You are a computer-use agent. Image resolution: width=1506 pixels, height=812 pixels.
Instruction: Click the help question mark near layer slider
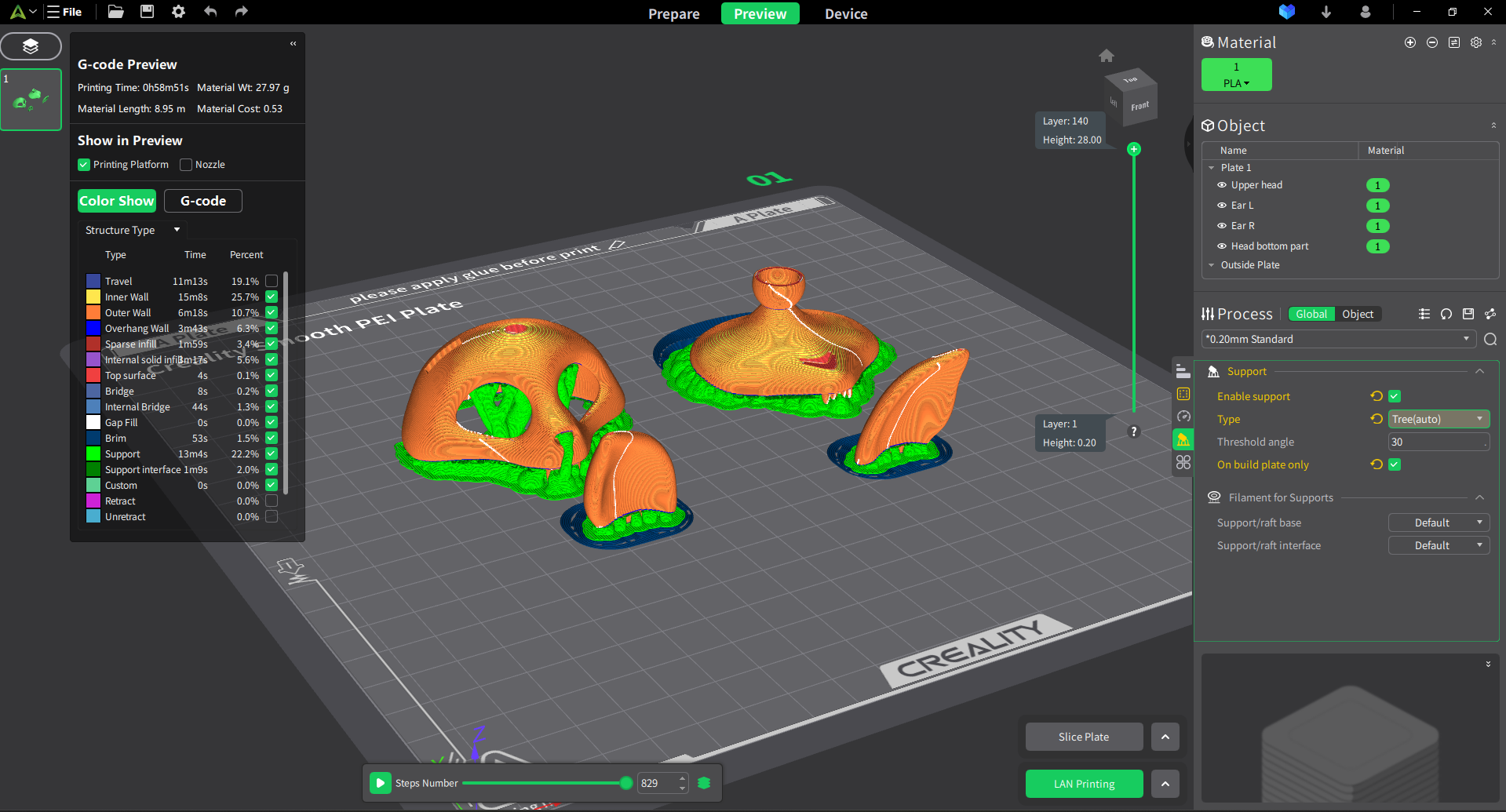tap(1133, 431)
